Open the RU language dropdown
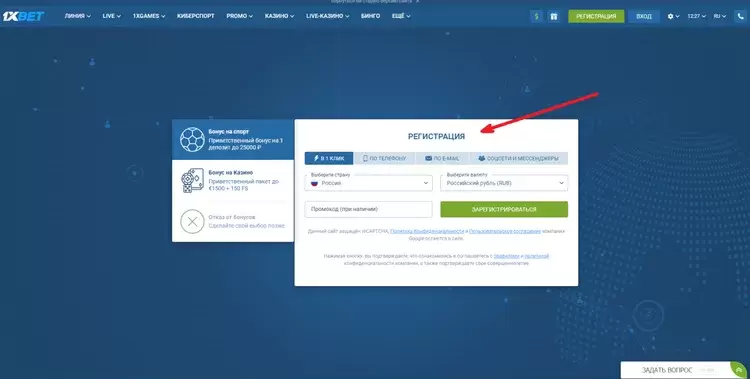 pos(719,16)
